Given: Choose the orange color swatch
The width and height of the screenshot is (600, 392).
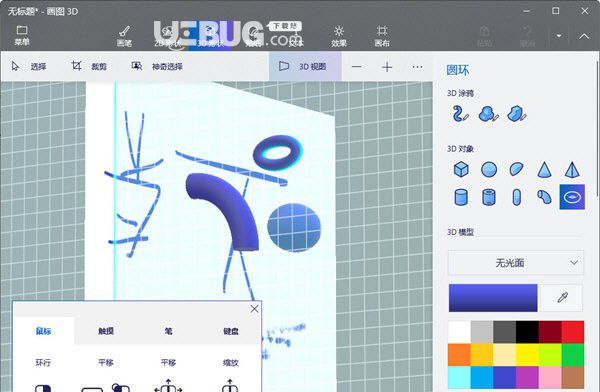Looking at the screenshot, I should [x=459, y=354].
